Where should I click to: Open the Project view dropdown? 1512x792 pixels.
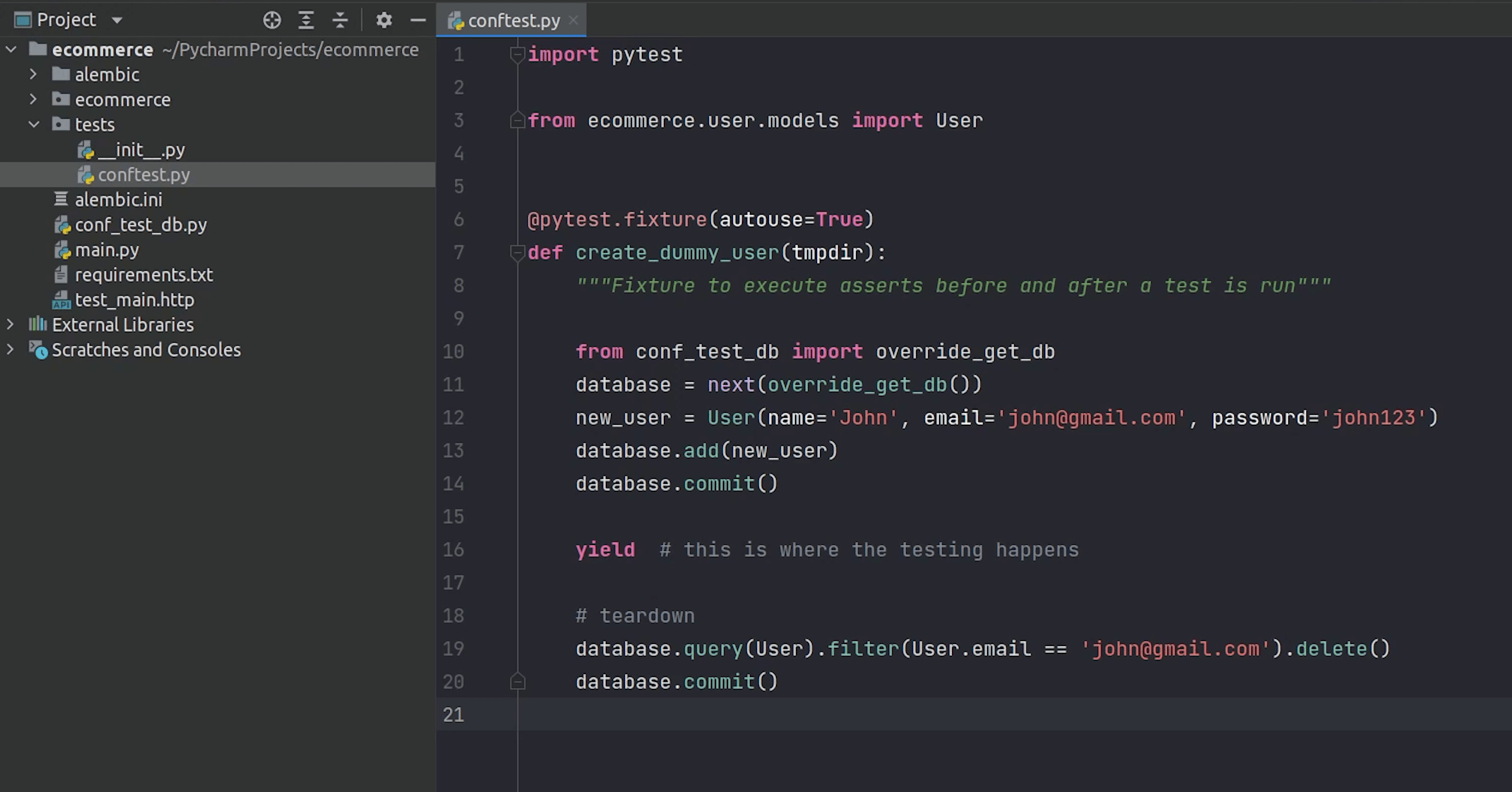117,20
